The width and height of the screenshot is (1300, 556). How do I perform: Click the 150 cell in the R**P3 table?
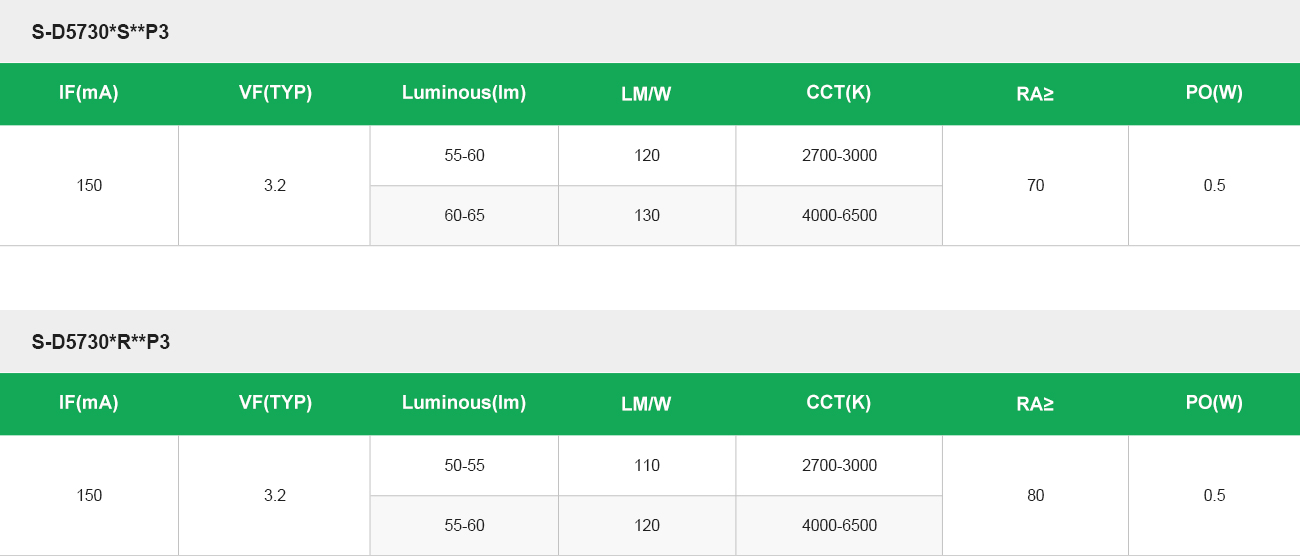coord(89,495)
